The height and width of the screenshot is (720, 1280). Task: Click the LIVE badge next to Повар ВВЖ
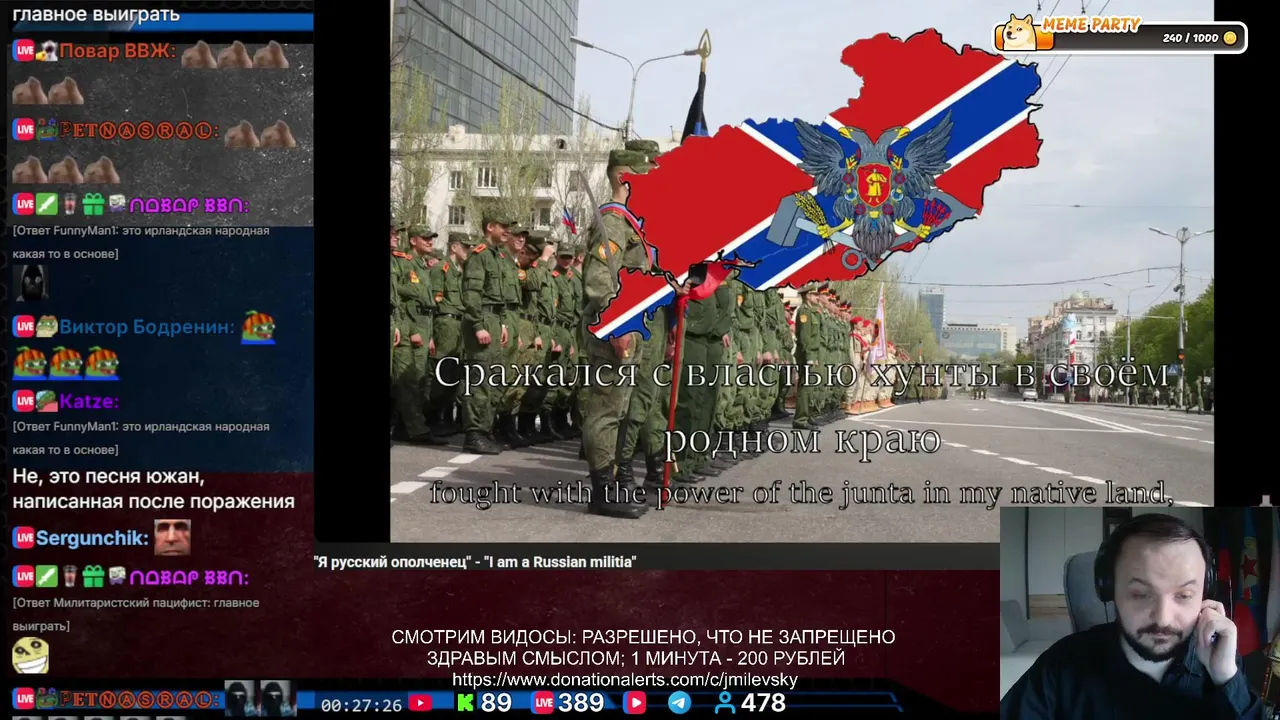point(23,51)
